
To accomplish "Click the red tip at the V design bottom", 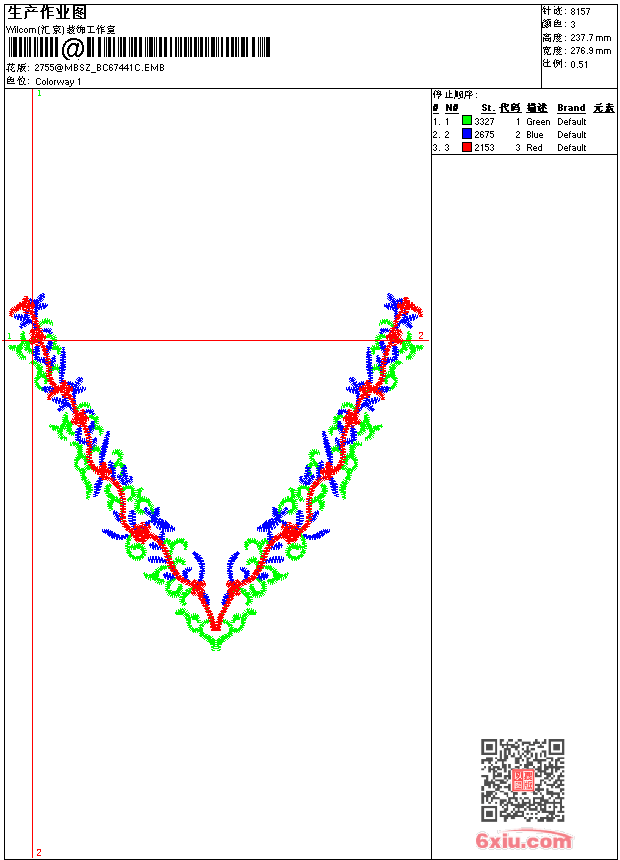I will [215, 626].
